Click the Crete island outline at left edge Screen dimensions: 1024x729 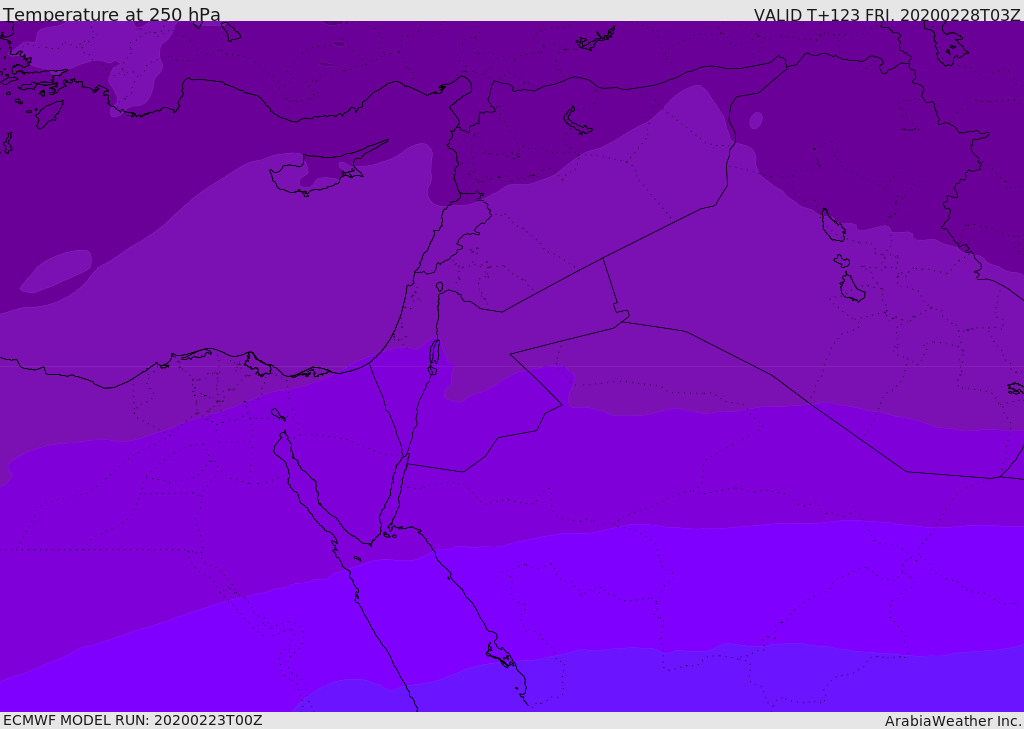(6, 143)
